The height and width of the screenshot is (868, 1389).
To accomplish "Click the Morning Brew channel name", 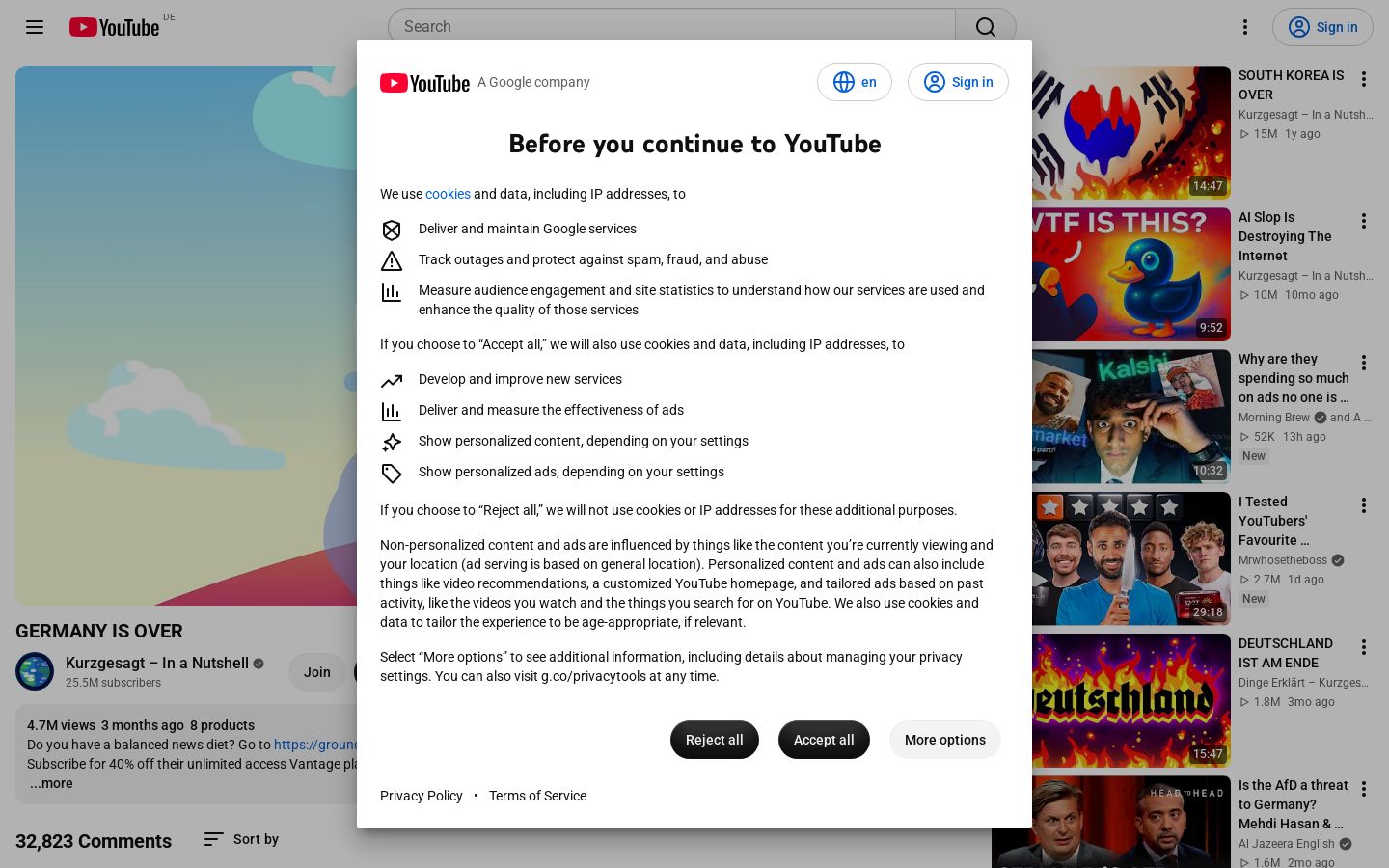I will click(x=1274, y=418).
